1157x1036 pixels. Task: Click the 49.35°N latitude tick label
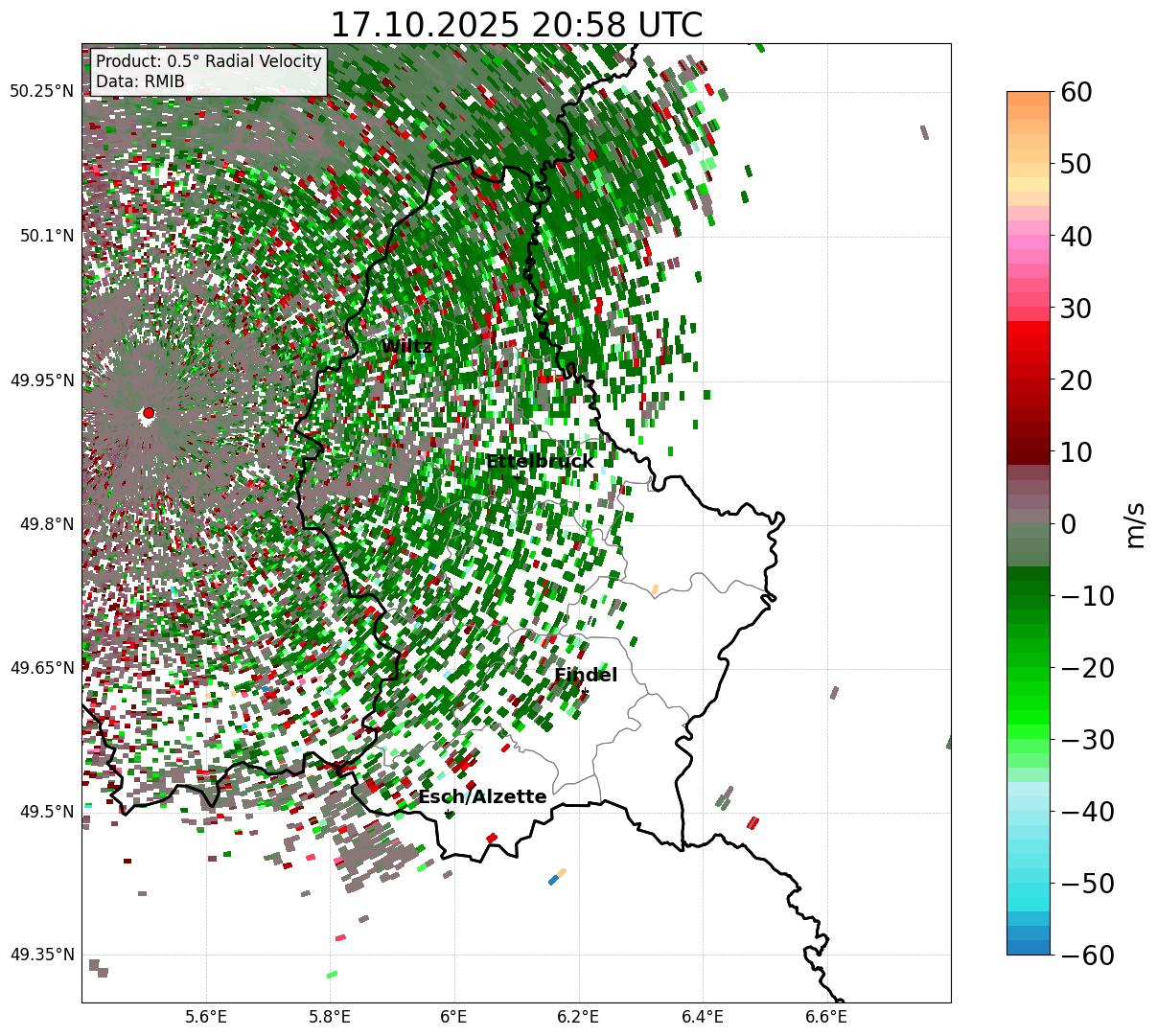click(x=42, y=955)
